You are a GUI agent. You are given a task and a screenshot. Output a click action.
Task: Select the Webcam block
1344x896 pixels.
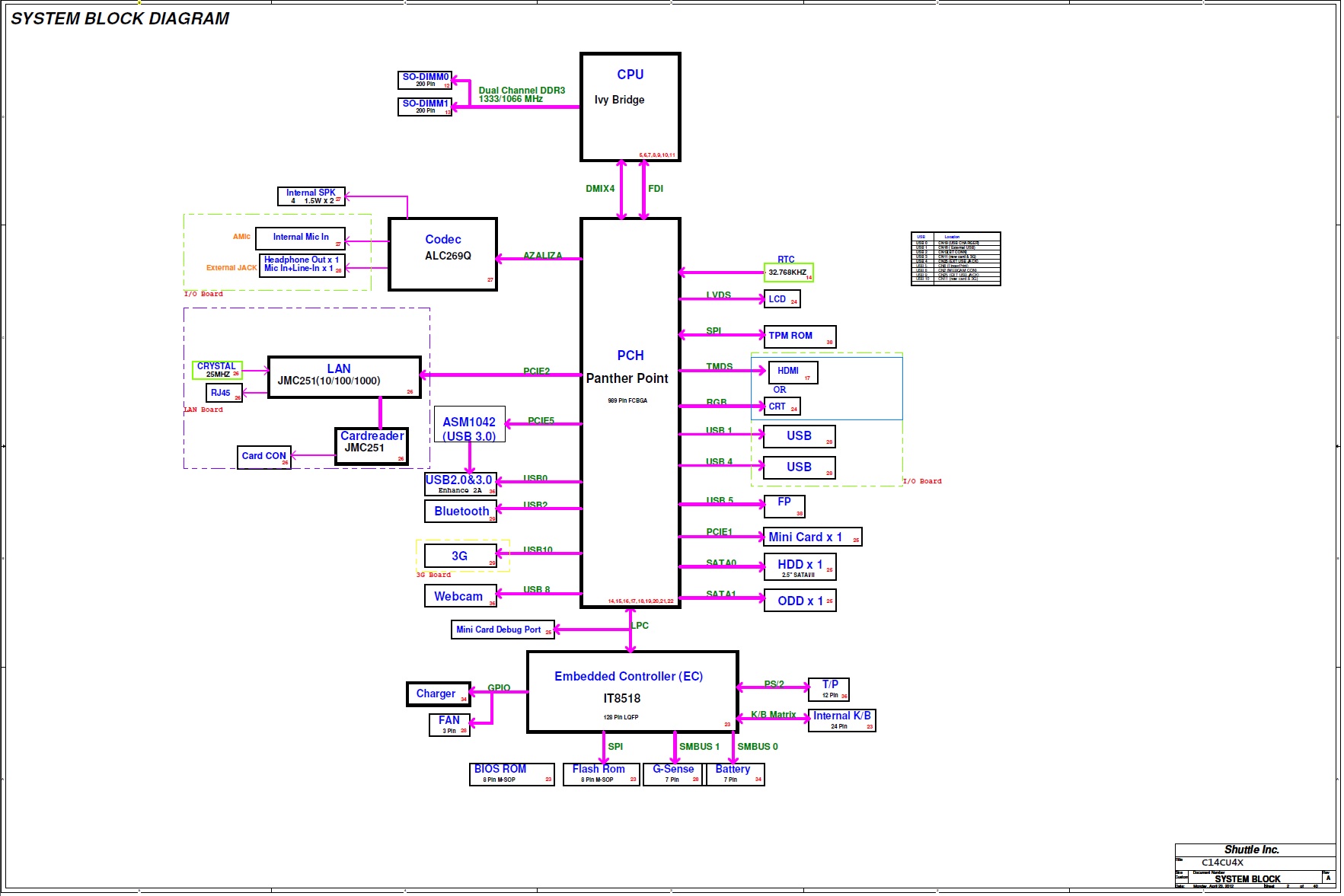(x=461, y=596)
